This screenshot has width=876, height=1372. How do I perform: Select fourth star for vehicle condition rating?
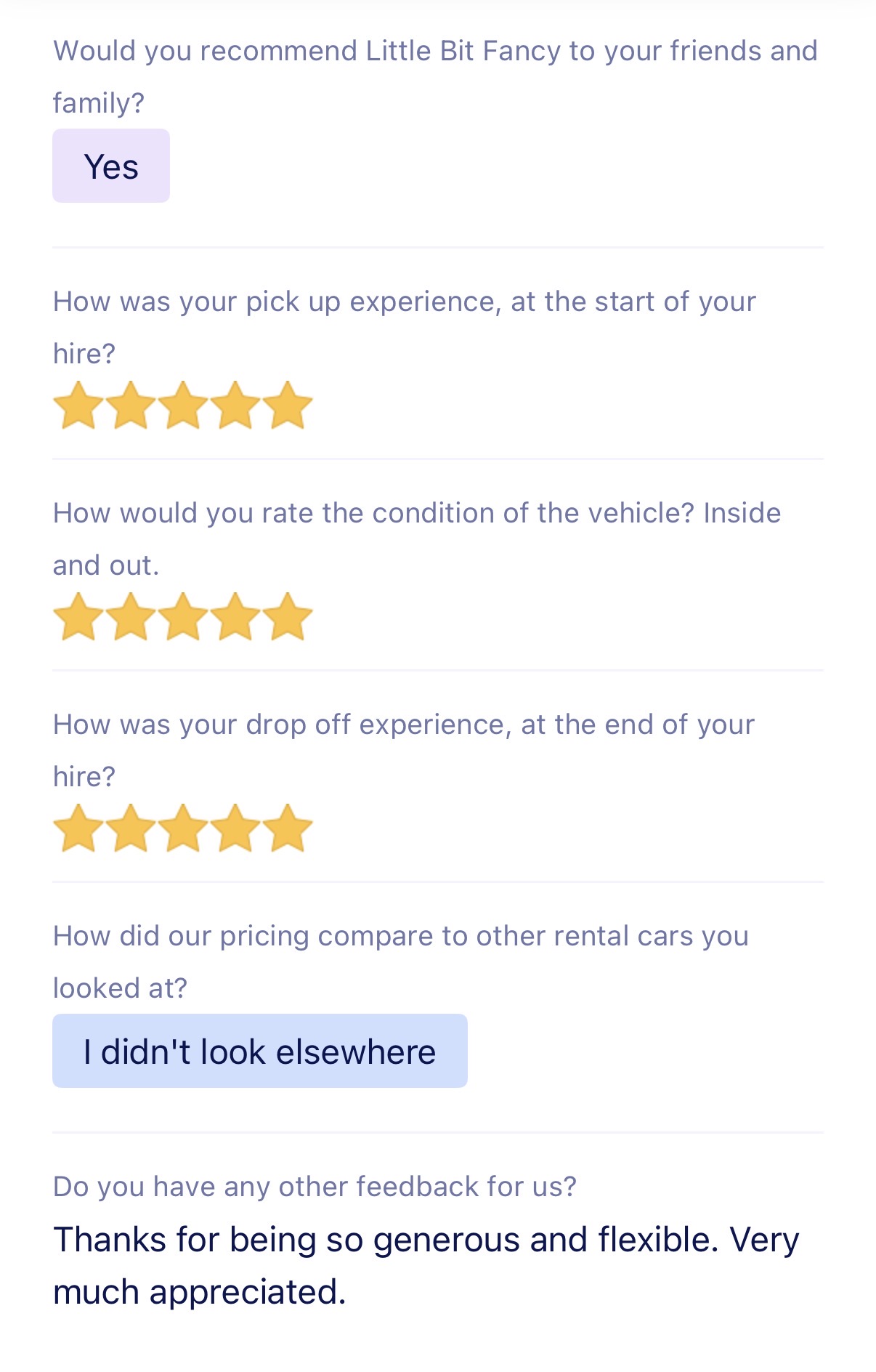[235, 617]
